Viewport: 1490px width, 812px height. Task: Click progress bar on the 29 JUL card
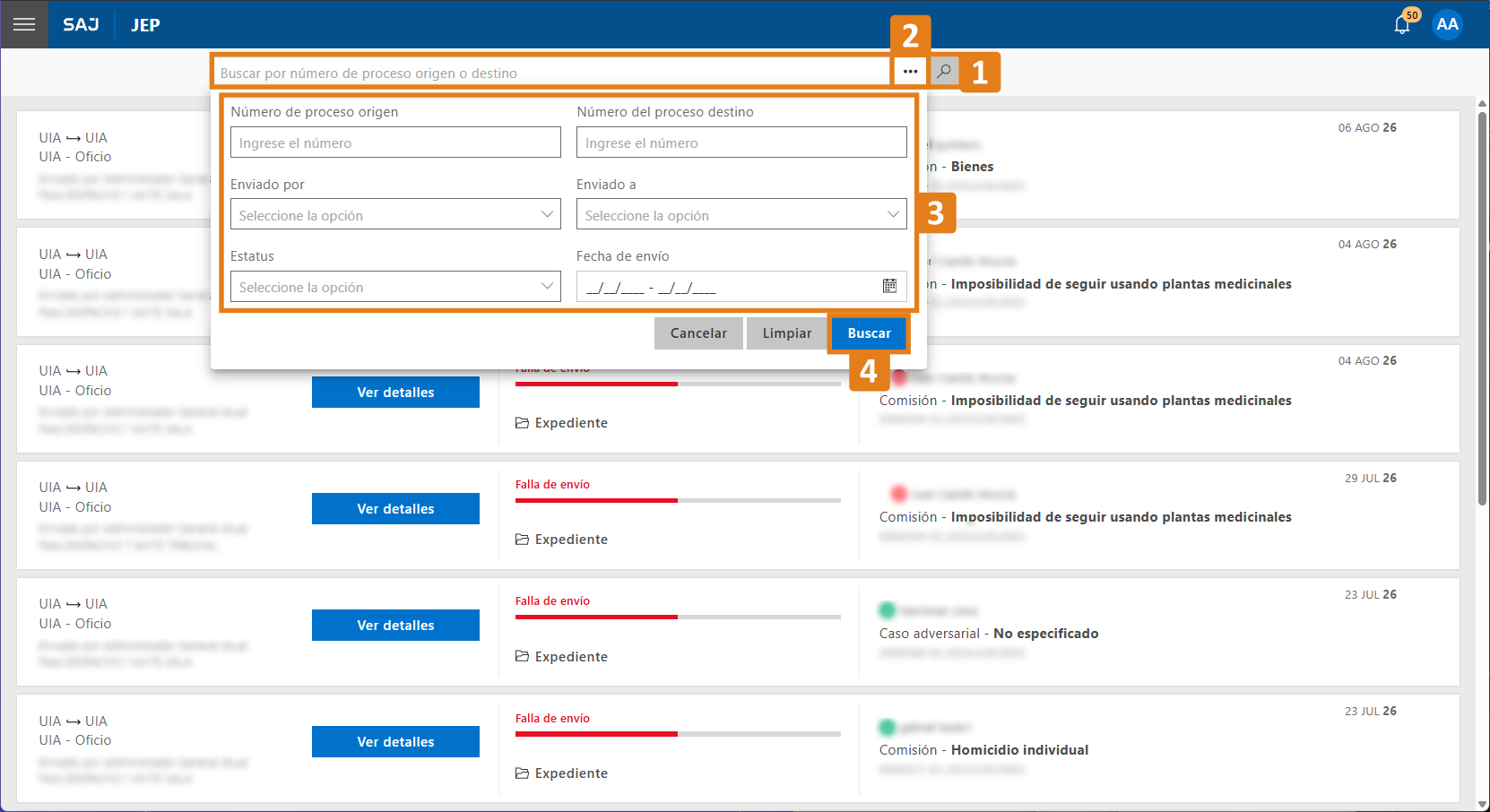click(678, 500)
